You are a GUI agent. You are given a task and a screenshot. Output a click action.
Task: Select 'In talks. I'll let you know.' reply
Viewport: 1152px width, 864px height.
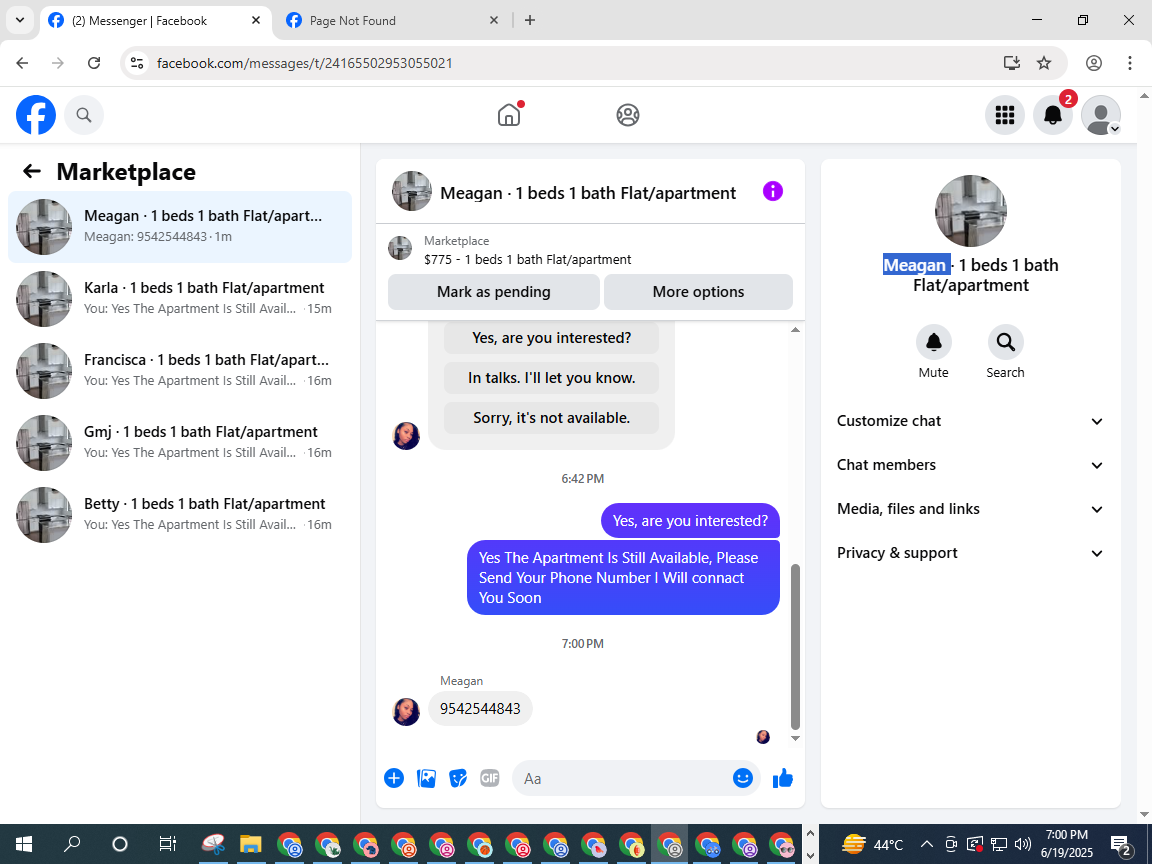point(551,378)
